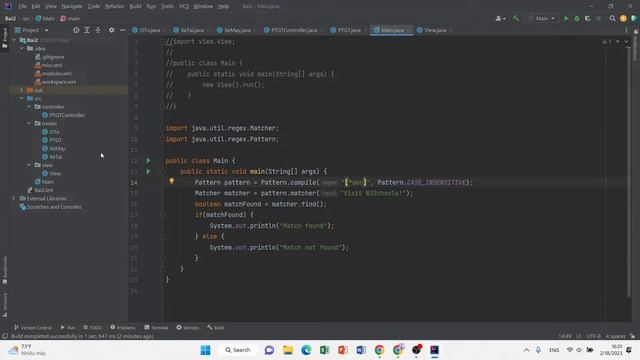Open Project panel gear options
Image resolution: width=640 pixels, height=360 pixels.
pos(111,30)
